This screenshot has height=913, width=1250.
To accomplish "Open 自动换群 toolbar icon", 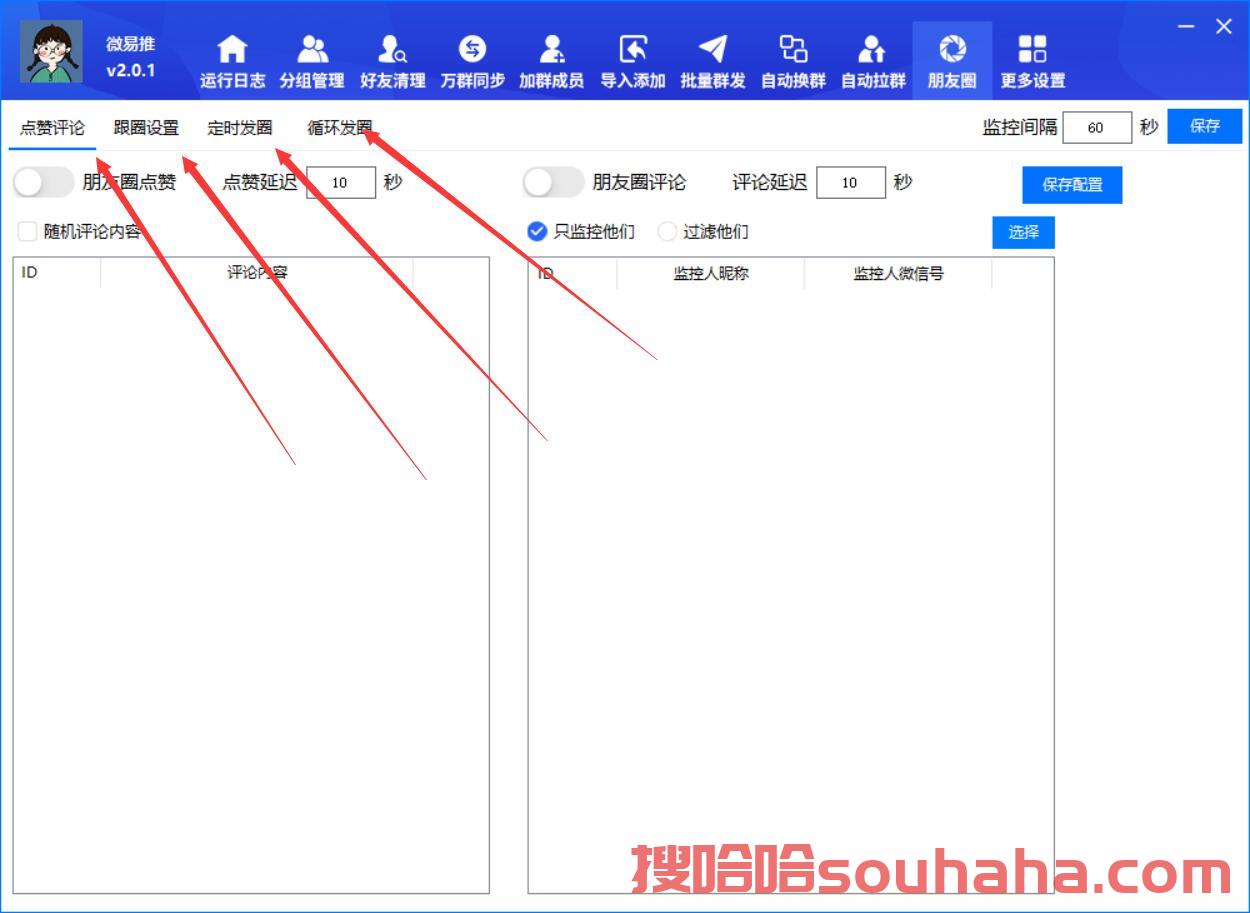I will coord(793,49).
